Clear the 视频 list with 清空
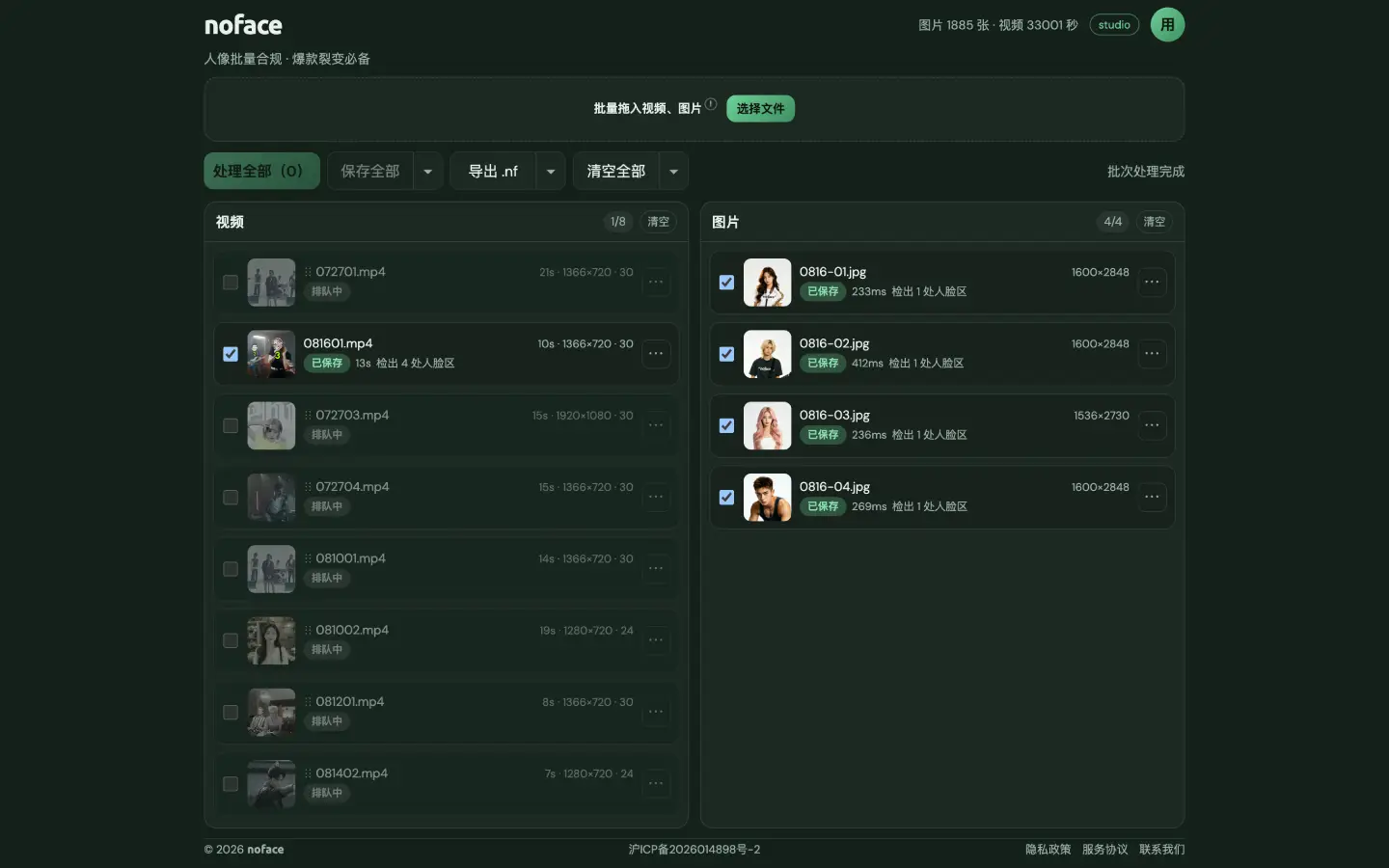 point(658,222)
